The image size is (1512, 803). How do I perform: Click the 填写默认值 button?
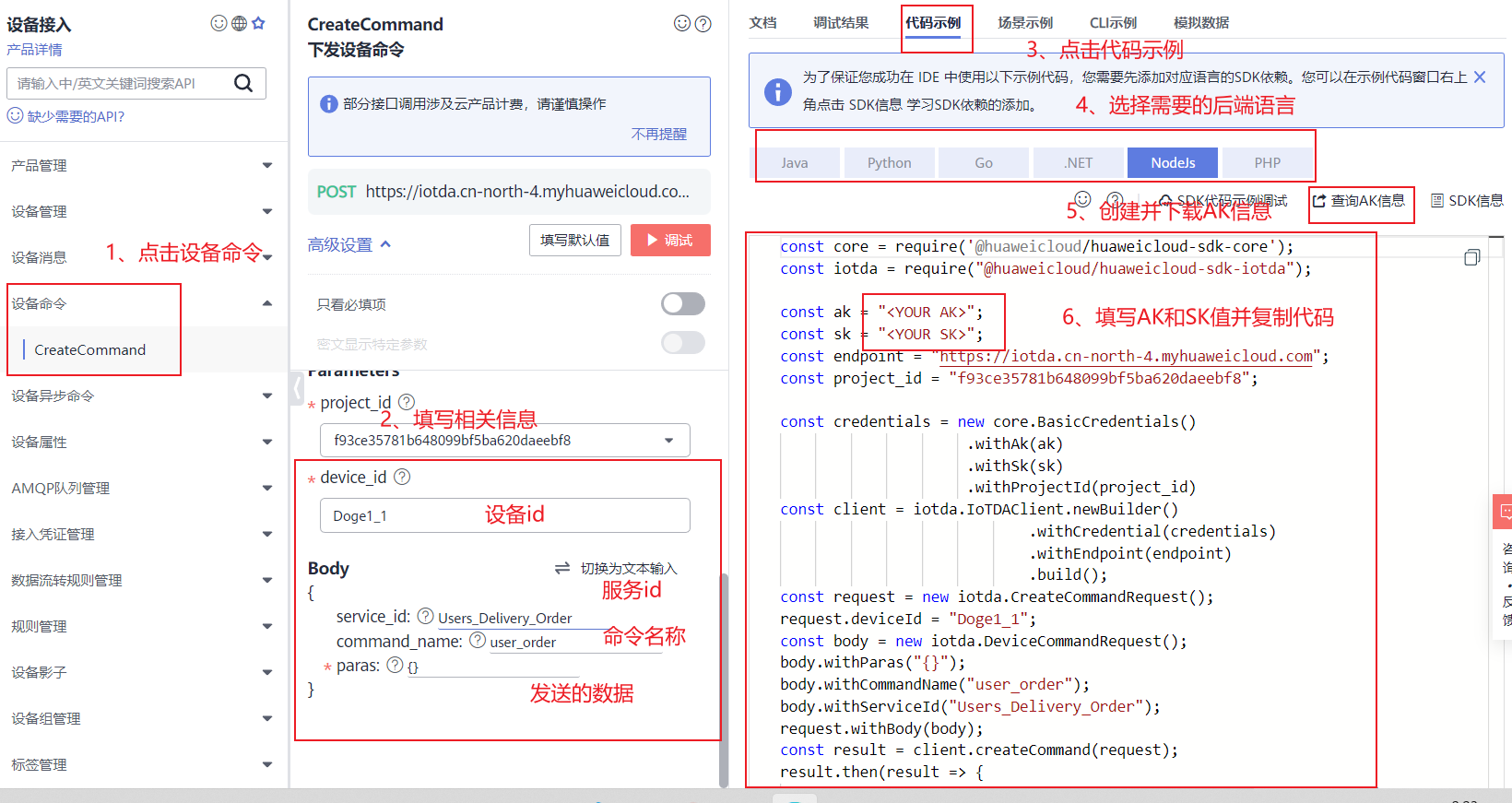[575, 240]
